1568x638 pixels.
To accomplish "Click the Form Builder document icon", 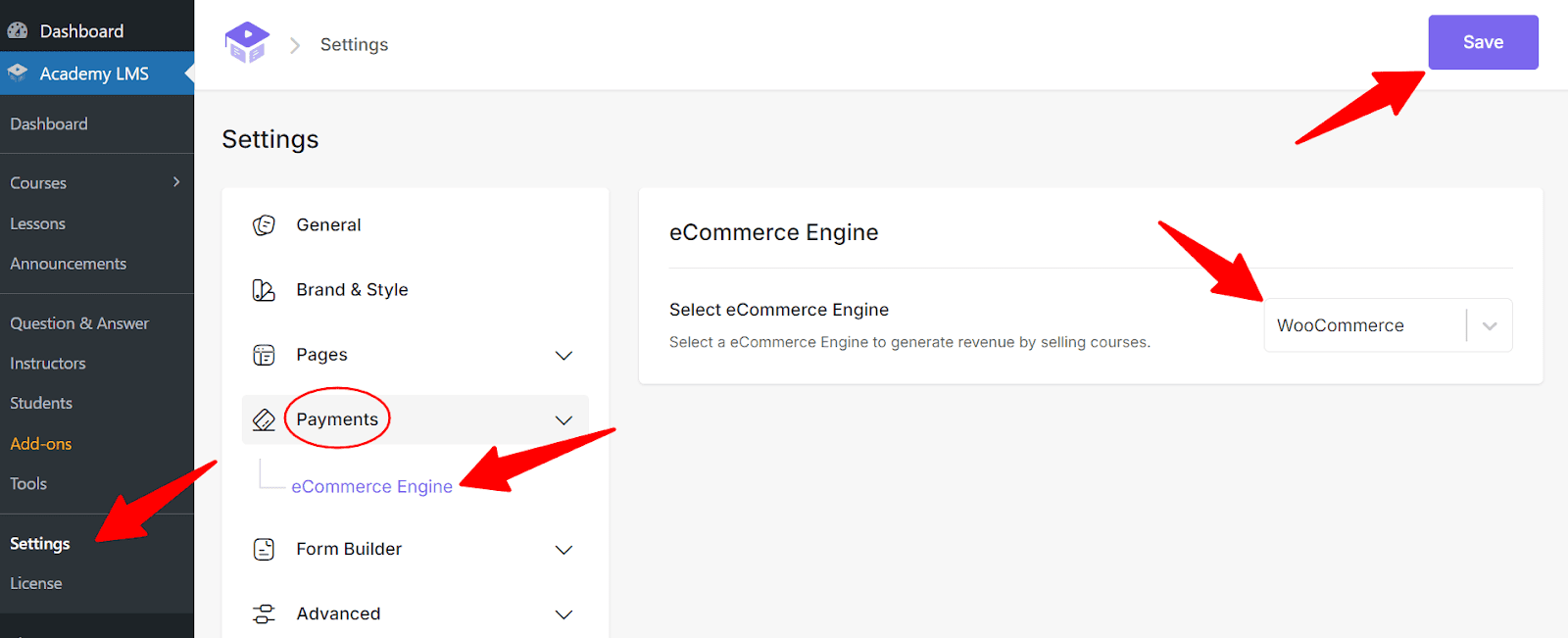I will coord(264,549).
